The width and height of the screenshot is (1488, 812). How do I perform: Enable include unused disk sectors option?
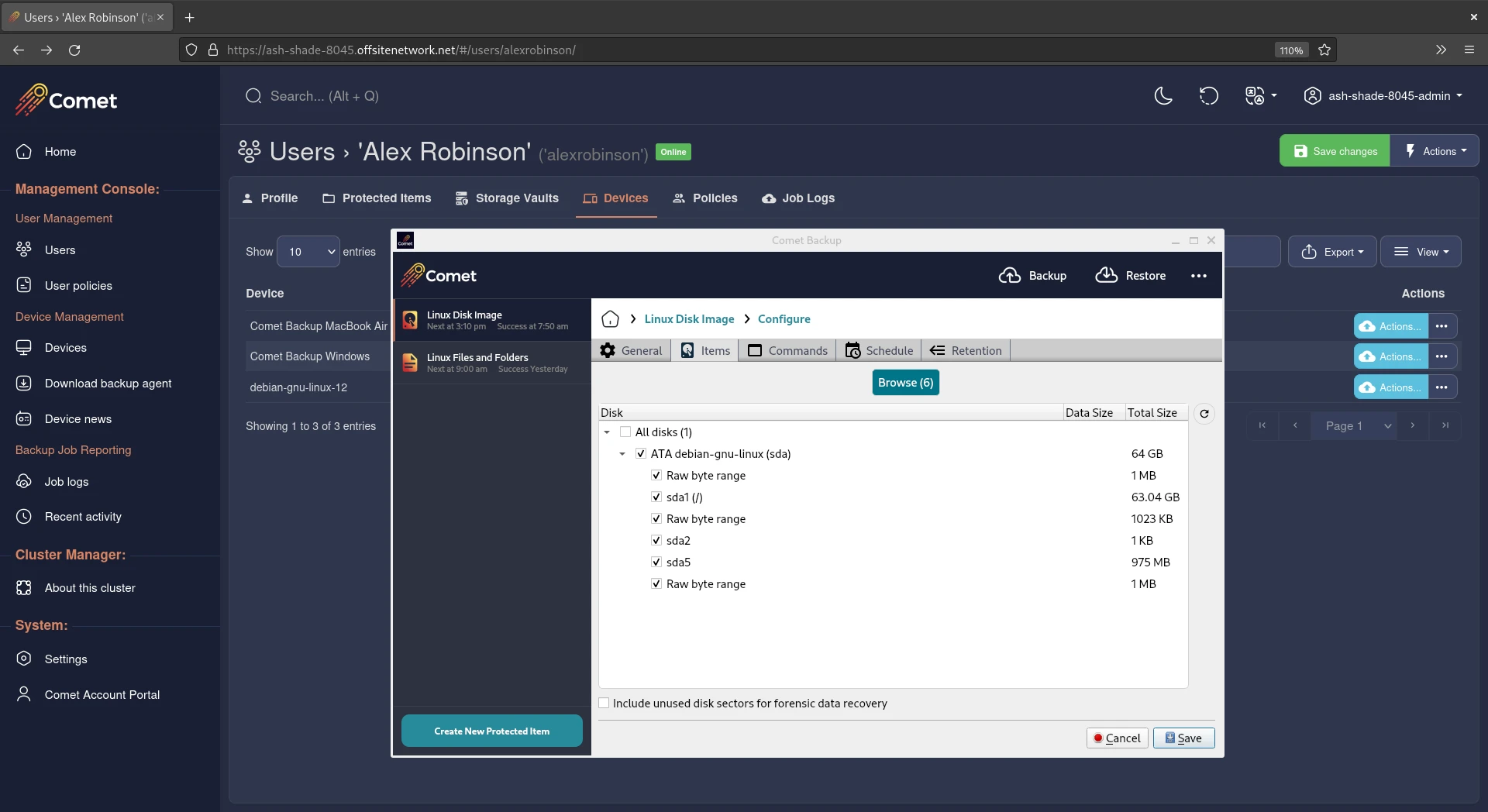pos(604,704)
